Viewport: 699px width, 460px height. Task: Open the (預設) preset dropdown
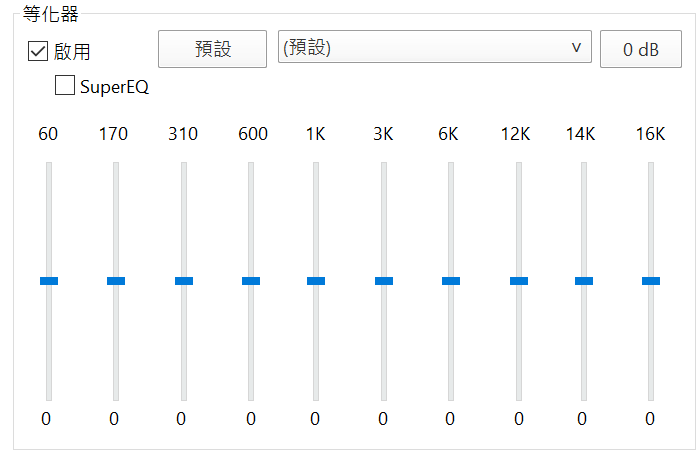click(x=435, y=47)
